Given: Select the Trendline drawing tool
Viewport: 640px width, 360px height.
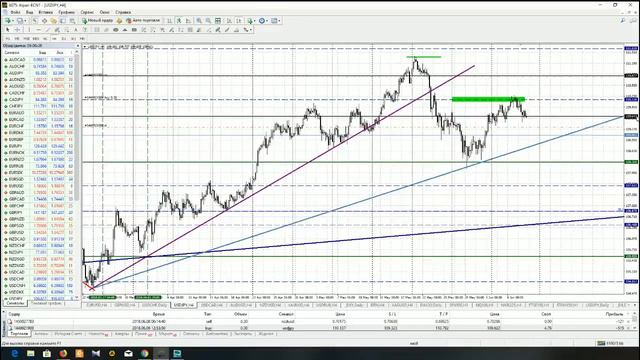Looking at the screenshot, I should [x=48, y=30].
